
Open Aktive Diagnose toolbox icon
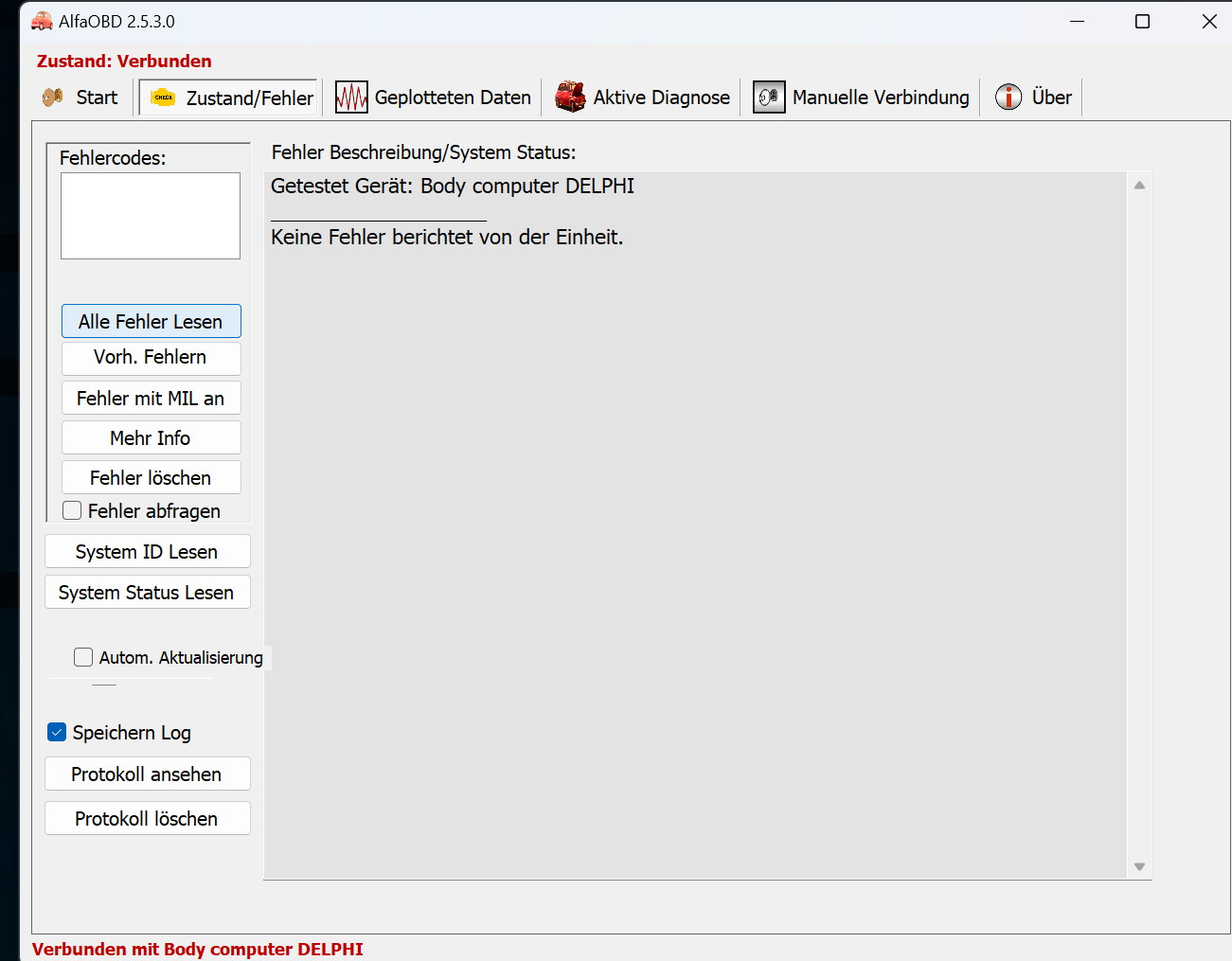570,98
